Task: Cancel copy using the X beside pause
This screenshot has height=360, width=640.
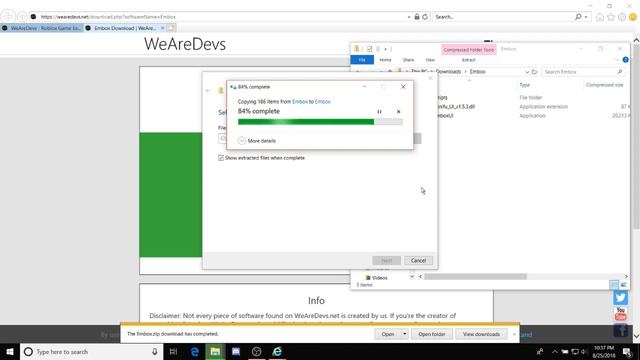Action: pyautogui.click(x=398, y=111)
